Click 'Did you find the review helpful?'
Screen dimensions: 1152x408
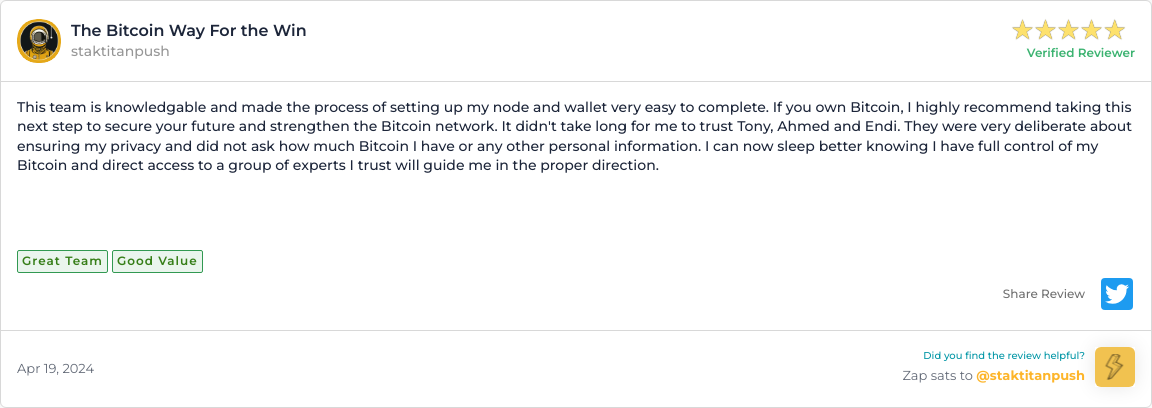pos(1003,355)
